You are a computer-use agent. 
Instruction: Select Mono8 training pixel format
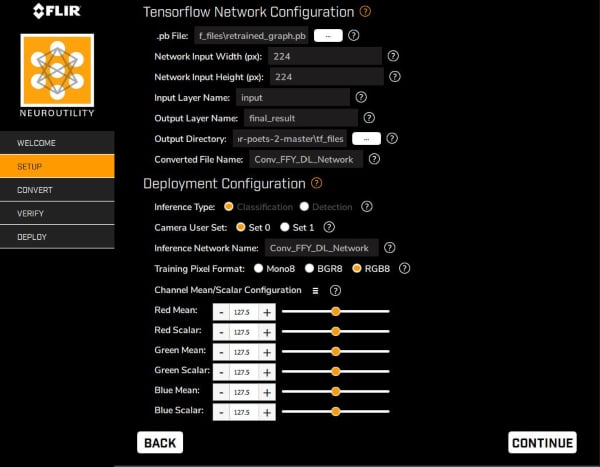pyautogui.click(x=258, y=268)
